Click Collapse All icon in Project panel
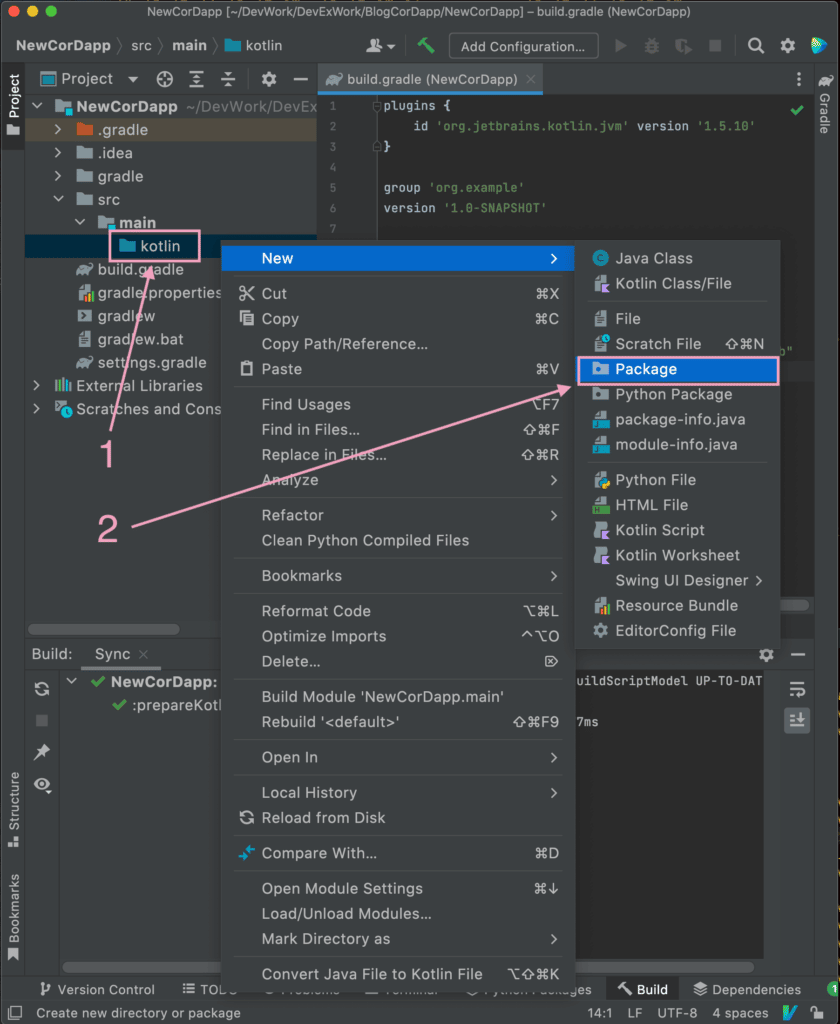 (227, 79)
